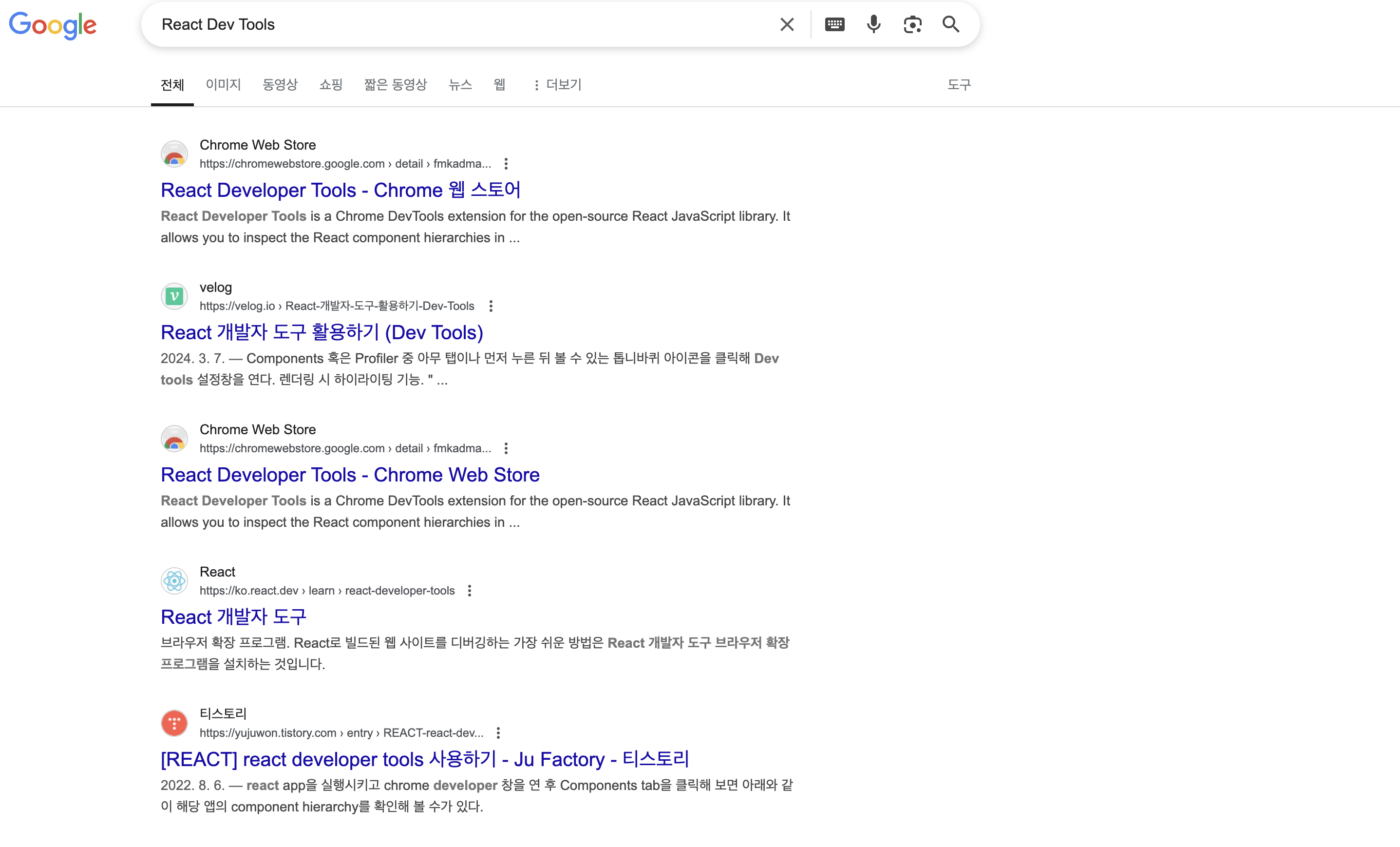Click the ko.react.dev › learn breadcrumb URL
1400x847 pixels.
327,591
